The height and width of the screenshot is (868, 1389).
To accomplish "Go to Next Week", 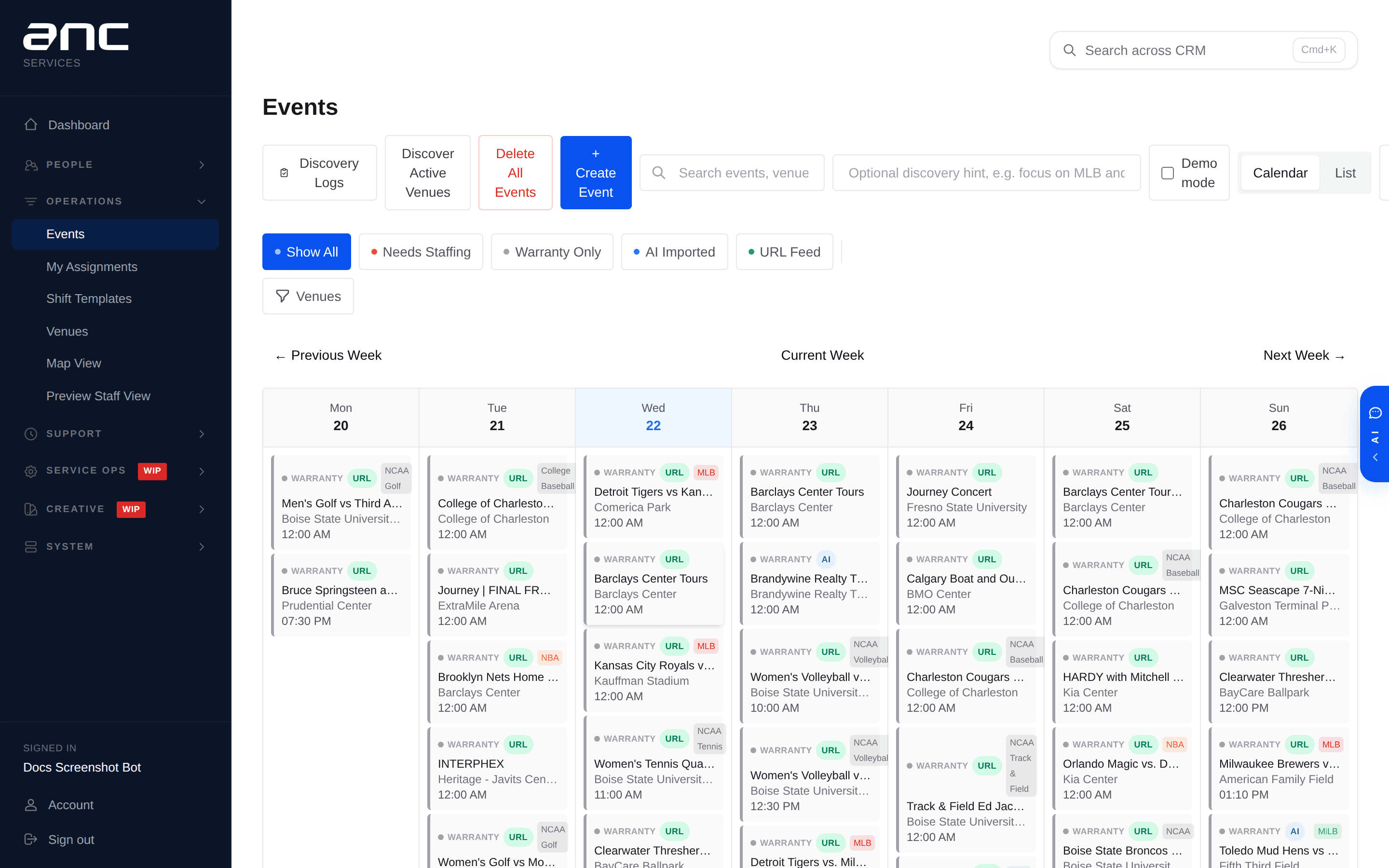I will (1304, 355).
